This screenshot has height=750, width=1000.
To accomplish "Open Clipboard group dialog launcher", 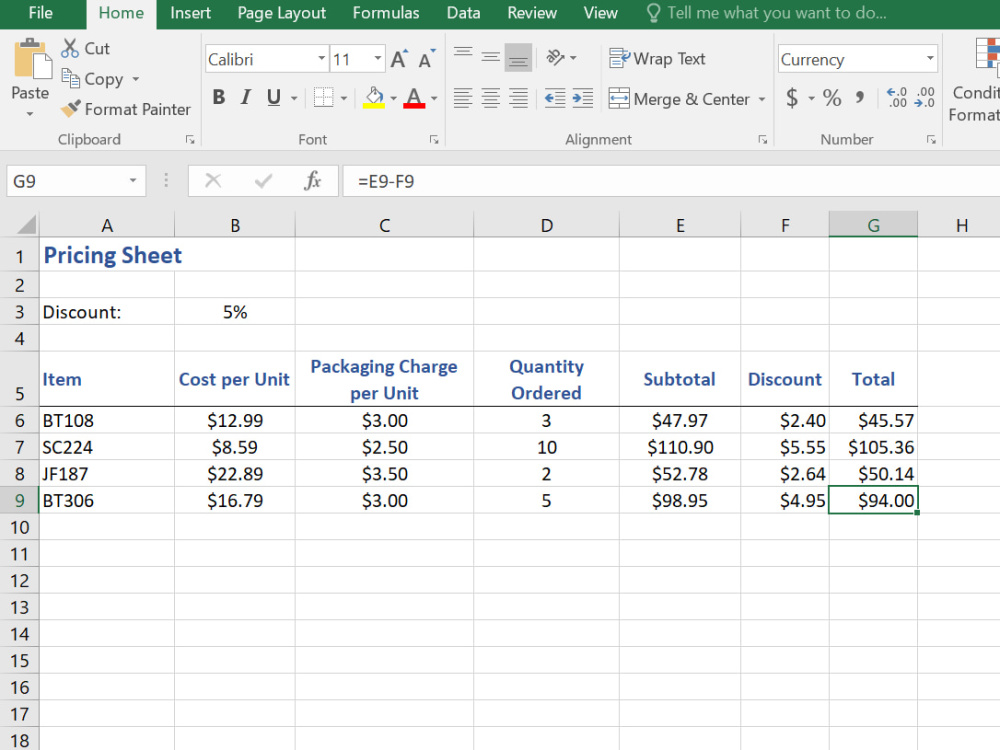I will click(x=190, y=140).
